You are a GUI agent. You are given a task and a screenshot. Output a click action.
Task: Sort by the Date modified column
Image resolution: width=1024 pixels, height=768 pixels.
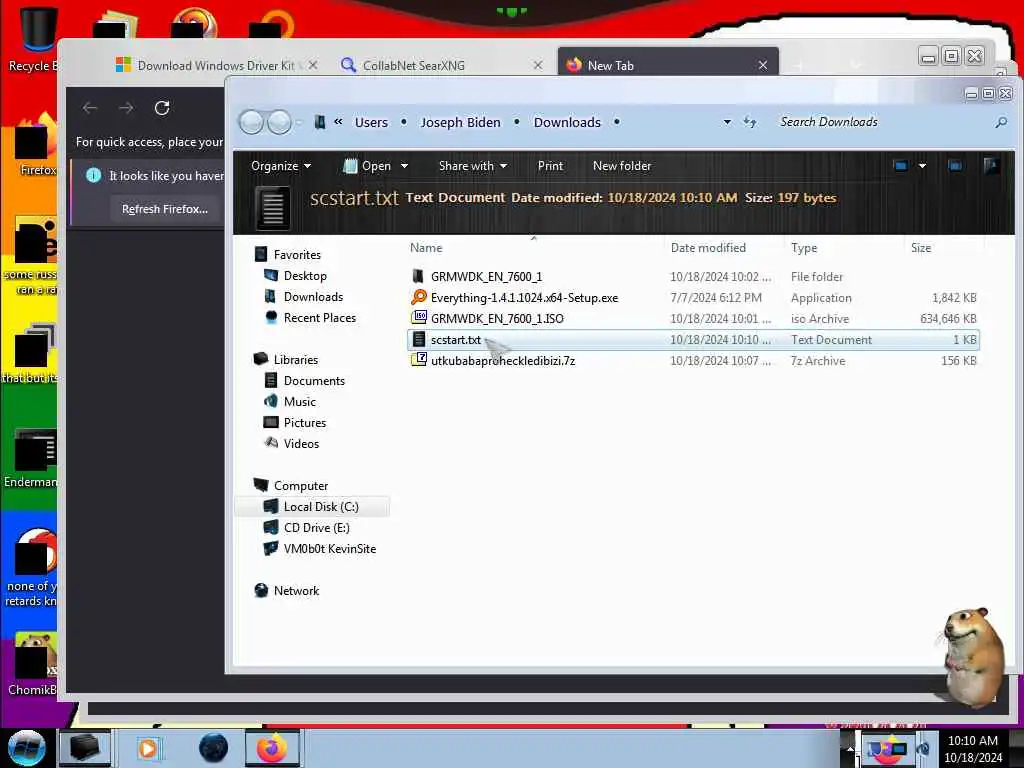click(x=708, y=248)
